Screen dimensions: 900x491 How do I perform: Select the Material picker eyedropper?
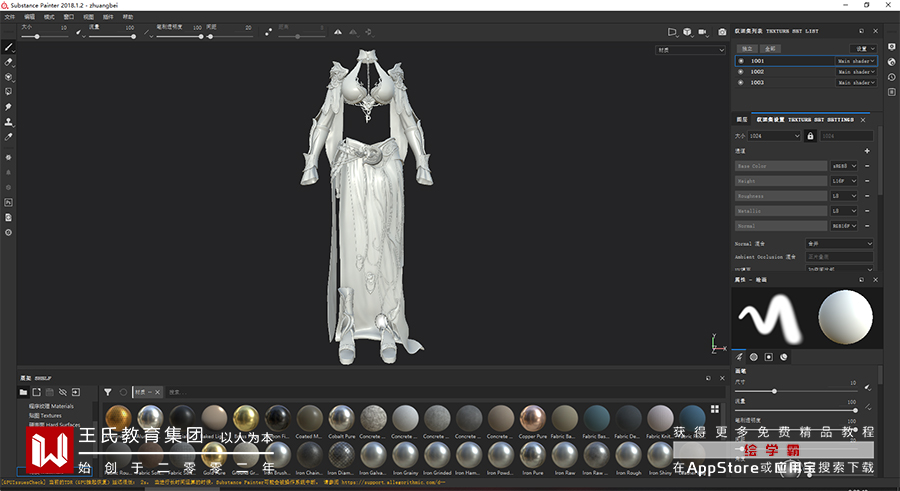click(x=9, y=137)
